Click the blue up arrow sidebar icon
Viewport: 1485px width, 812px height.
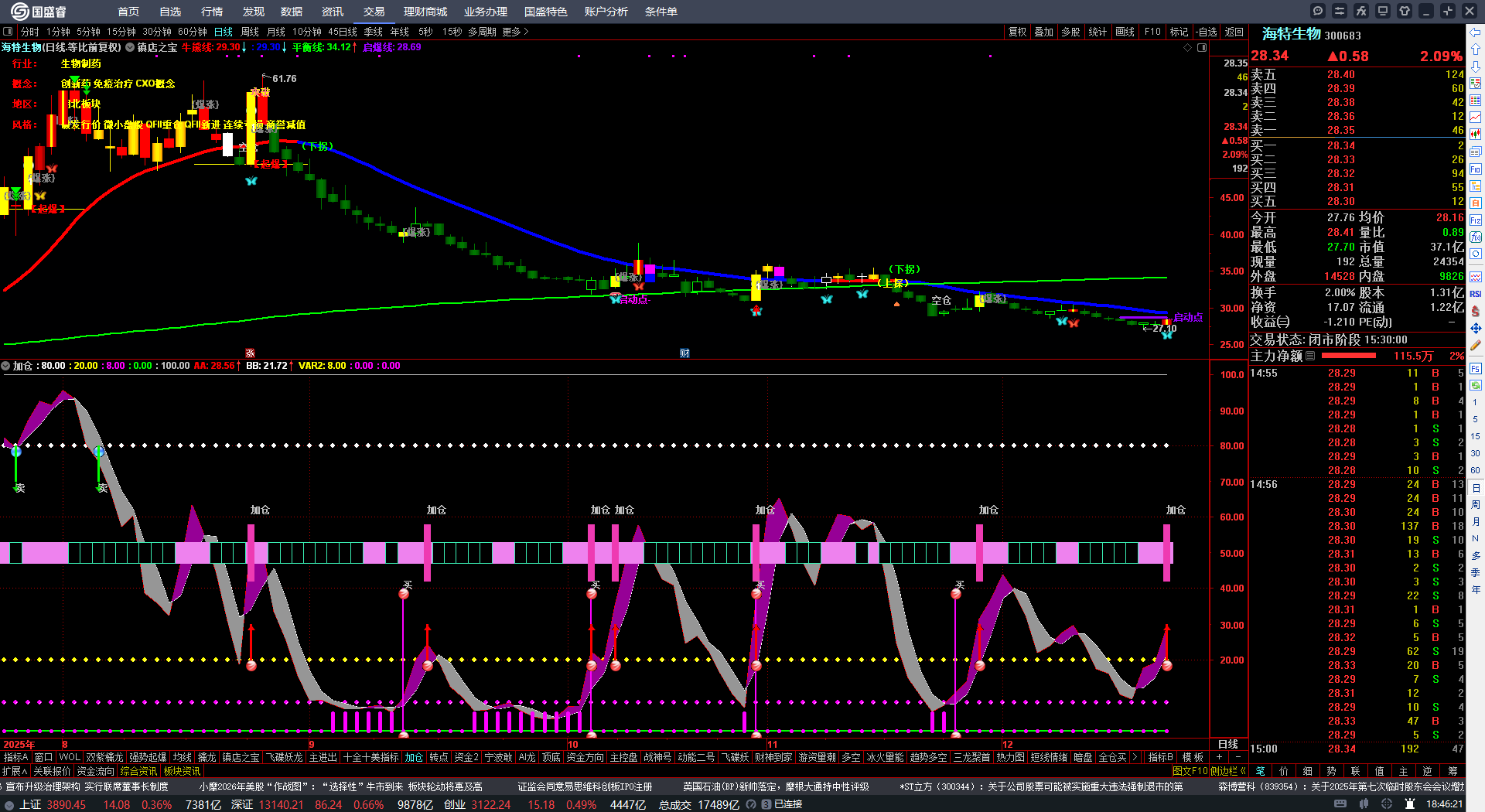[x=1476, y=49]
